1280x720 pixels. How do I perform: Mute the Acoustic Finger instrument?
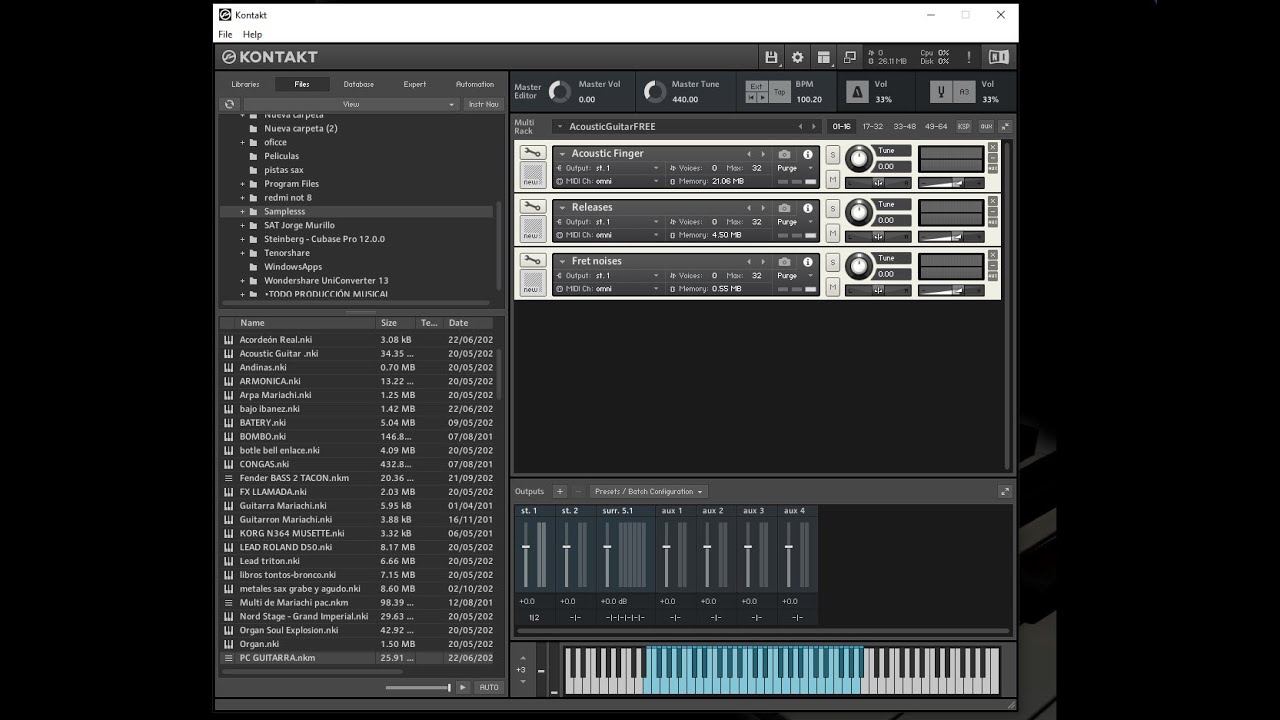coord(833,180)
